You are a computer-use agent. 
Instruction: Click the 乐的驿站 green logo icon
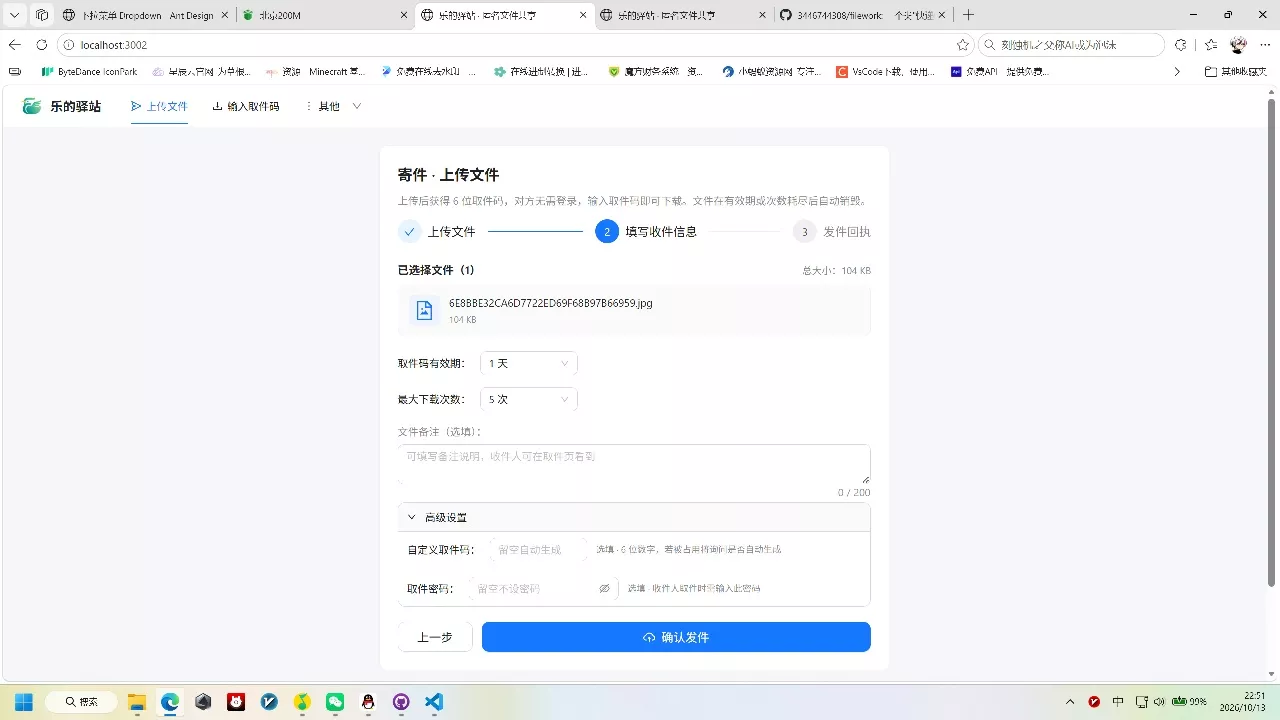[x=32, y=106]
